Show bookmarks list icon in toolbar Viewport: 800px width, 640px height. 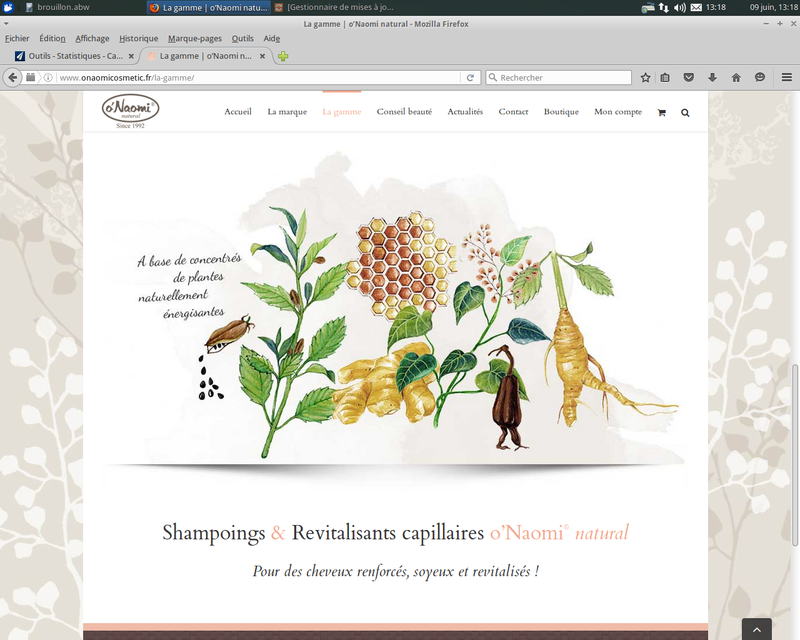[x=665, y=78]
